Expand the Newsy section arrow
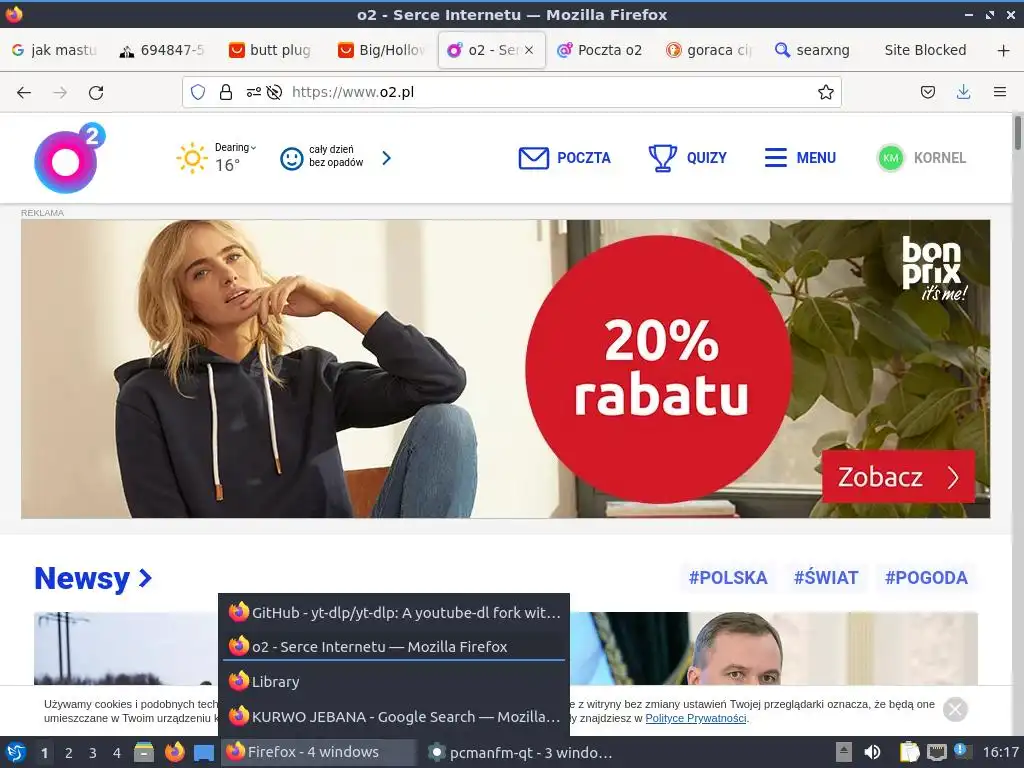 pyautogui.click(x=146, y=578)
